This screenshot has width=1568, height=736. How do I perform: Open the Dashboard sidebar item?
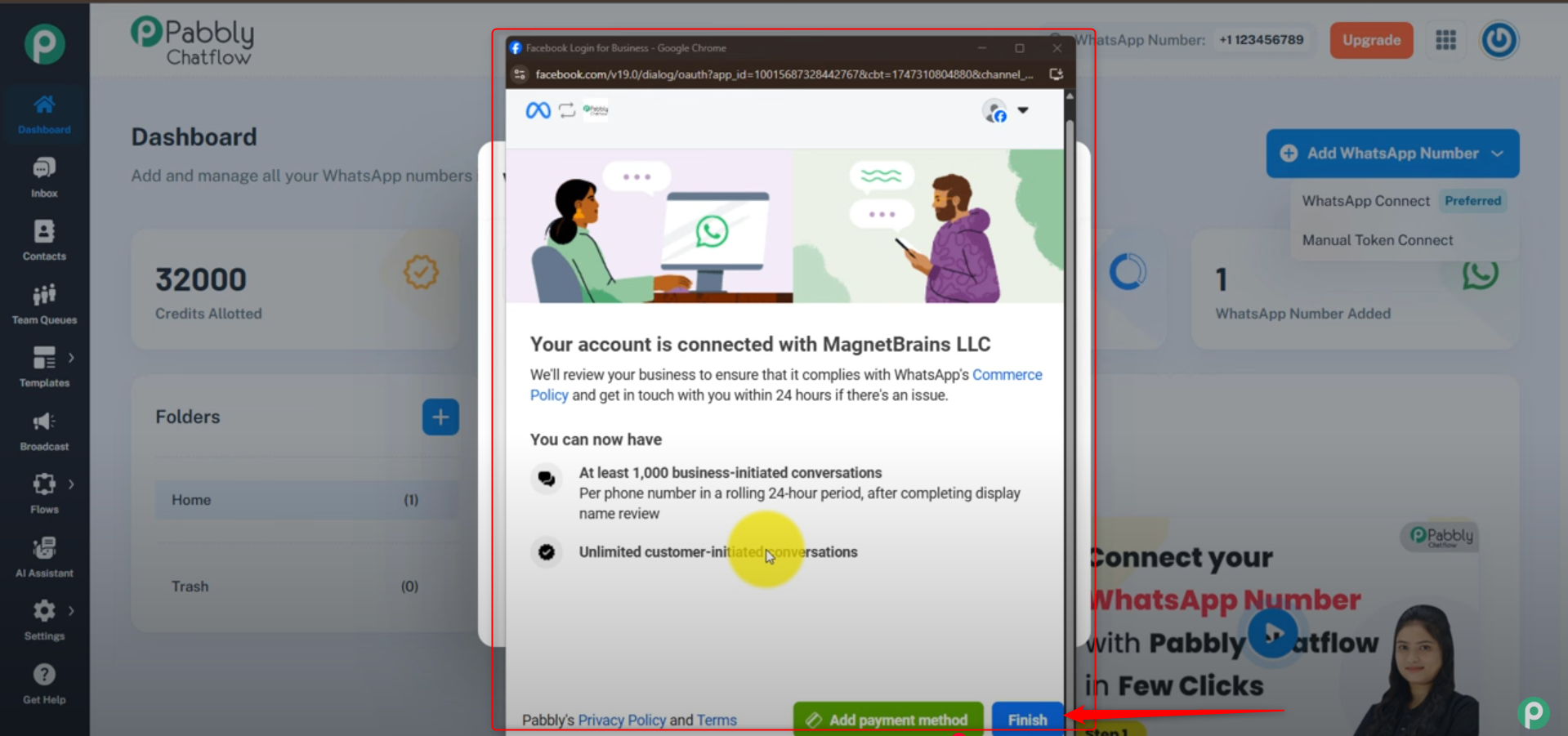click(x=44, y=114)
